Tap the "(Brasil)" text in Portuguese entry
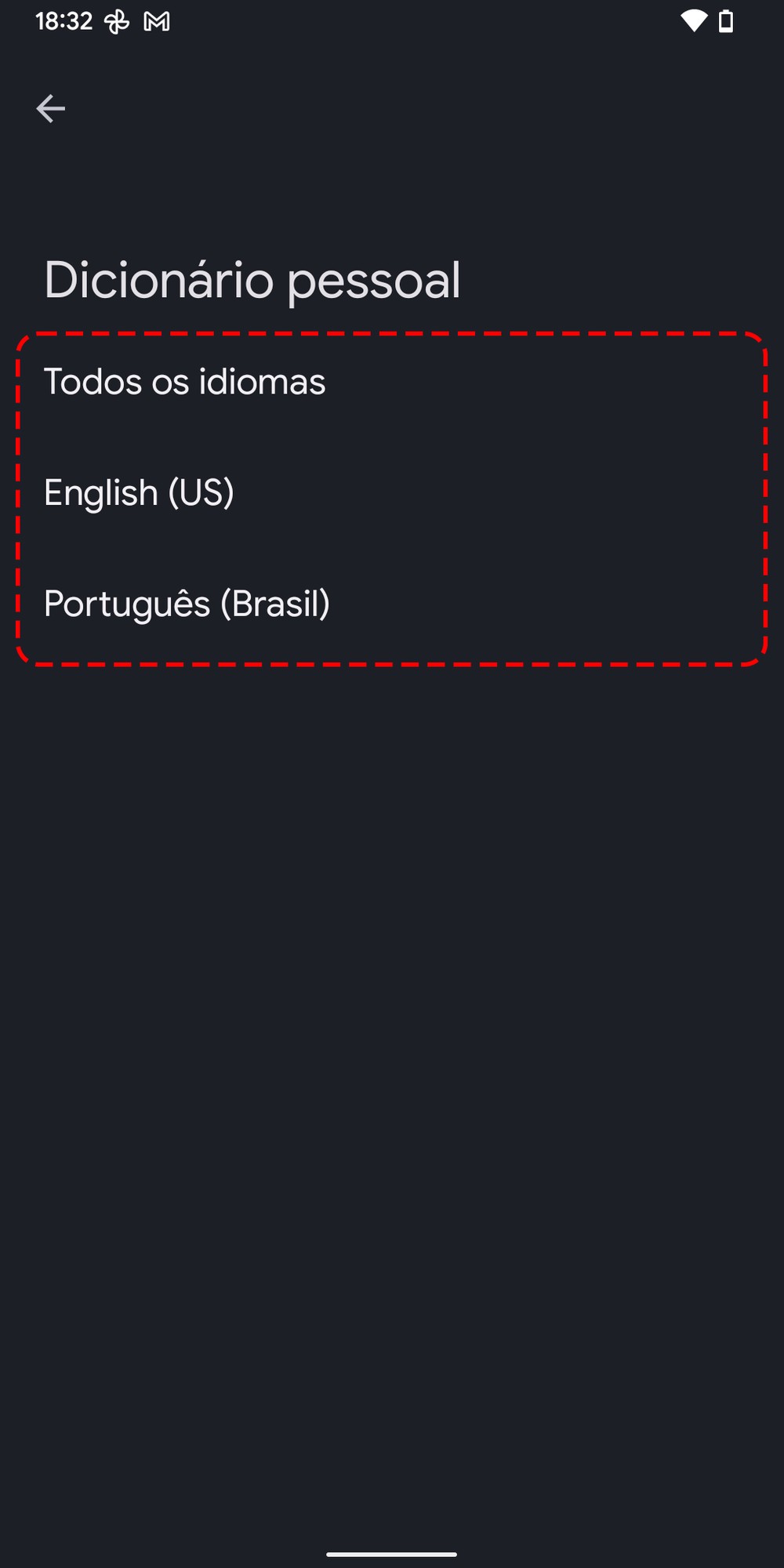Viewport: 784px width, 1568px height. pyautogui.click(x=274, y=604)
